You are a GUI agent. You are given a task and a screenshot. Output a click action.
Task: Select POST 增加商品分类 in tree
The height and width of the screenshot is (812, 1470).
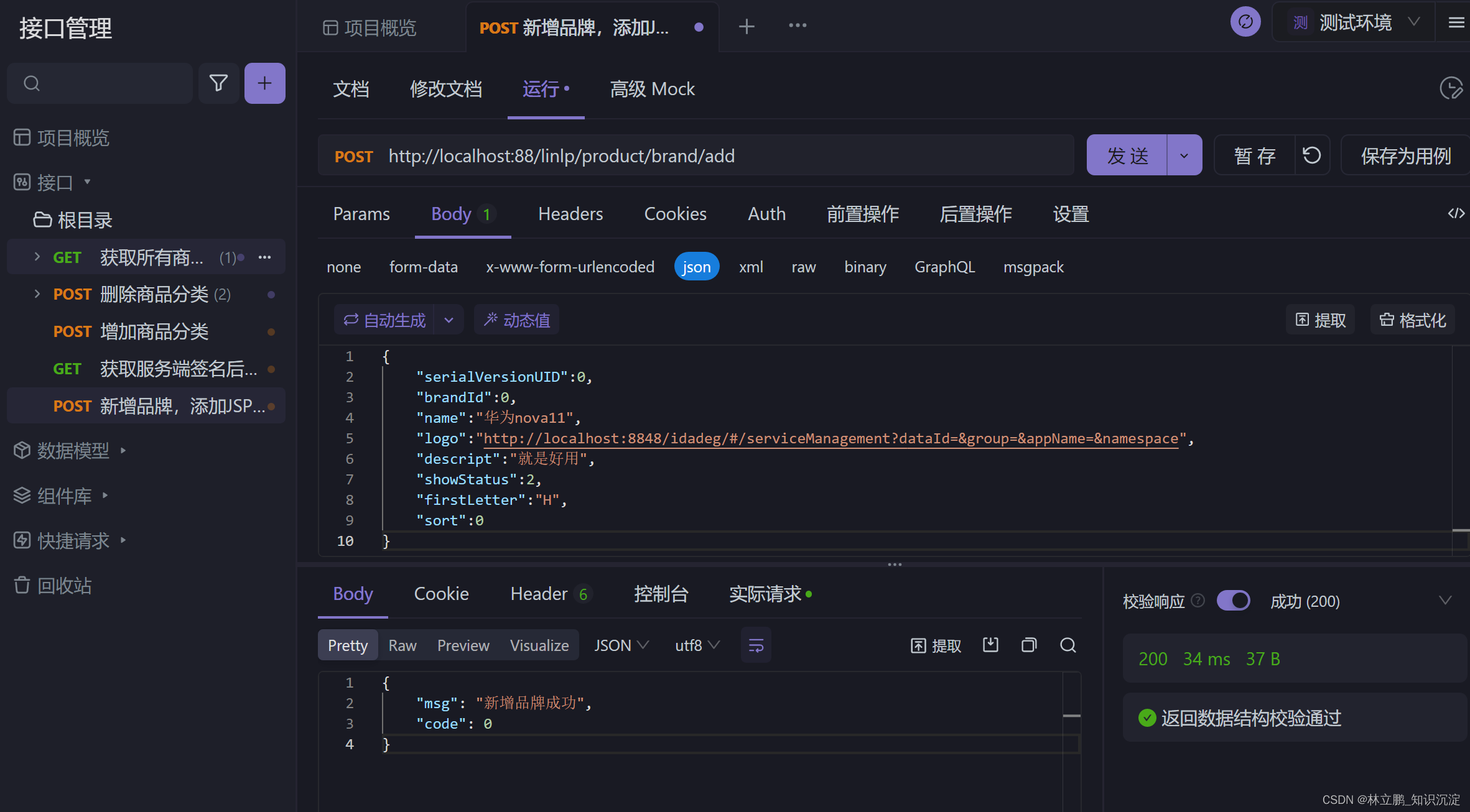coord(146,331)
